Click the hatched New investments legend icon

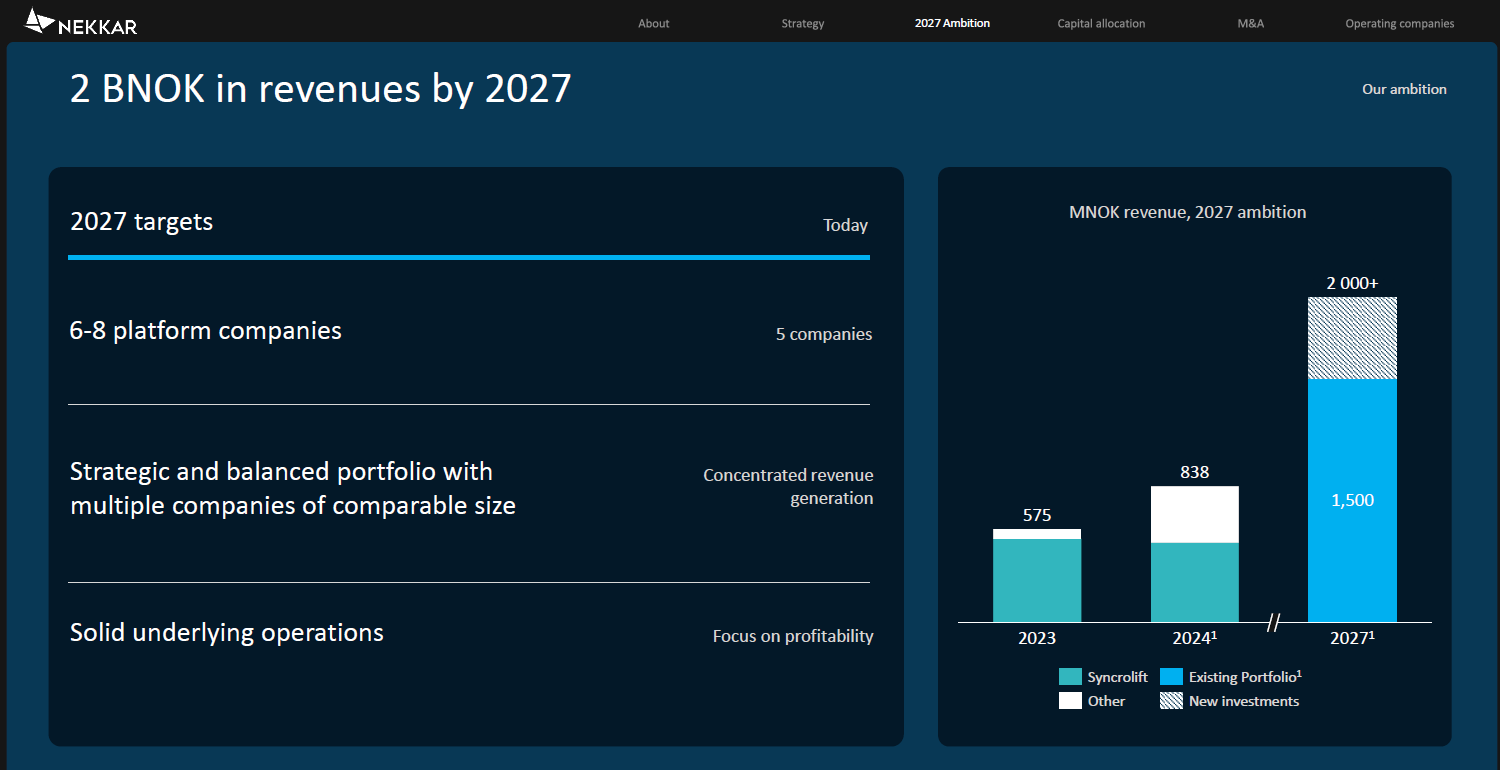coord(1171,701)
